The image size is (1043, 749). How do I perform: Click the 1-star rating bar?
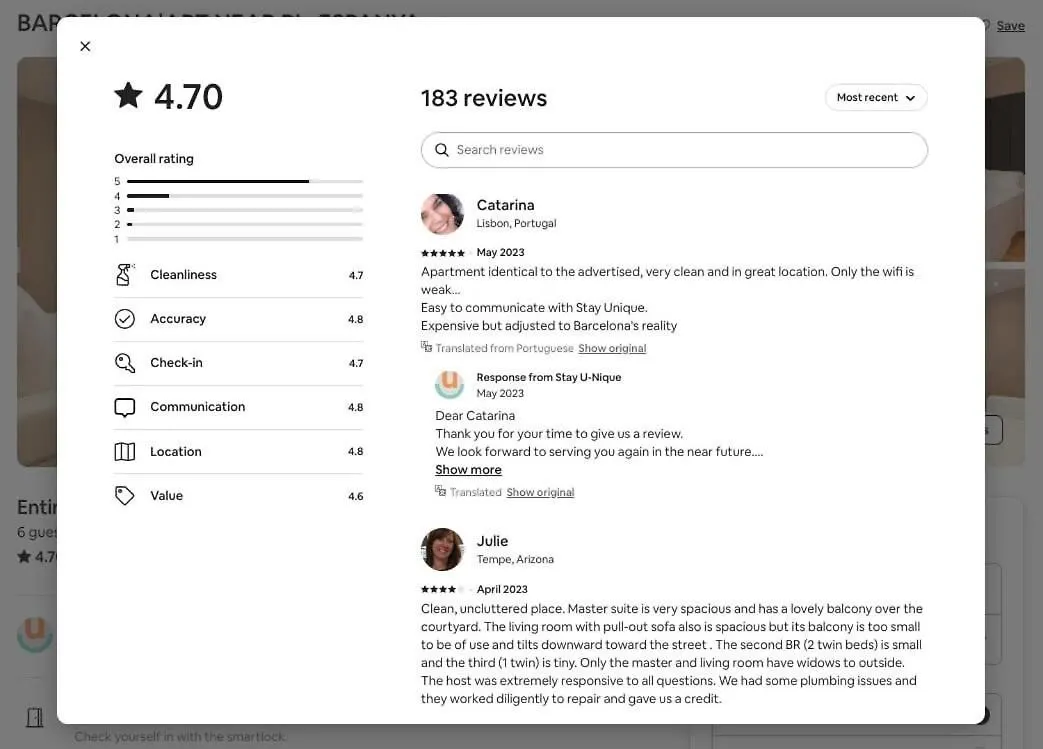245,239
